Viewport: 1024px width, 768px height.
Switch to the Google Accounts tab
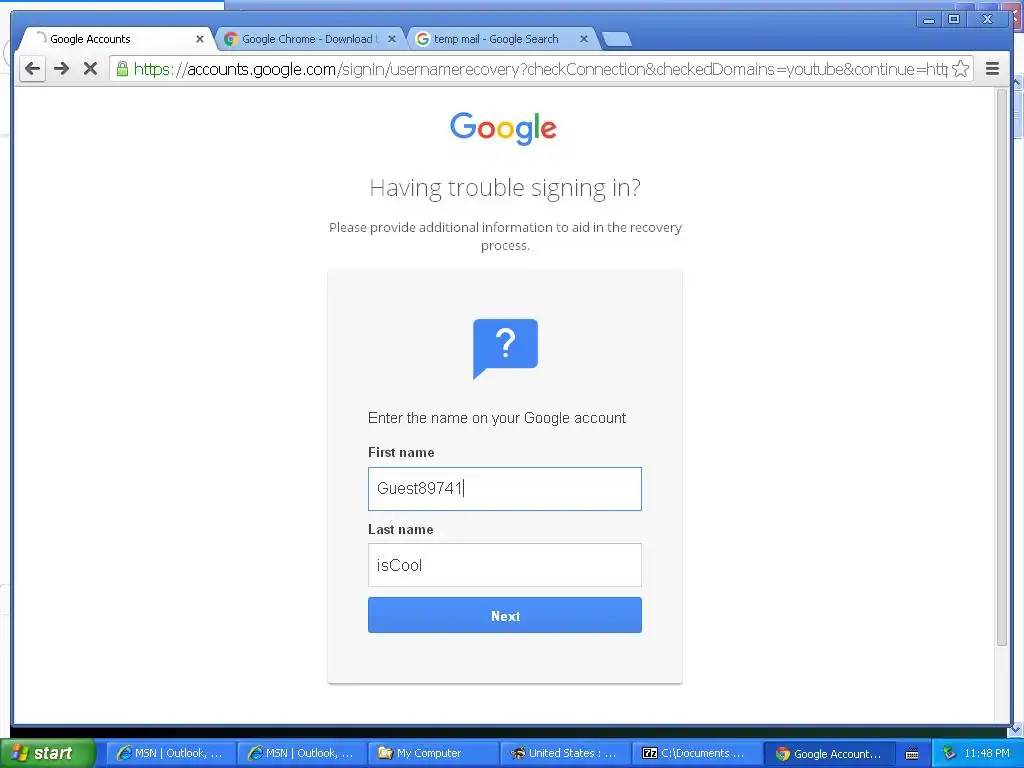click(x=114, y=39)
